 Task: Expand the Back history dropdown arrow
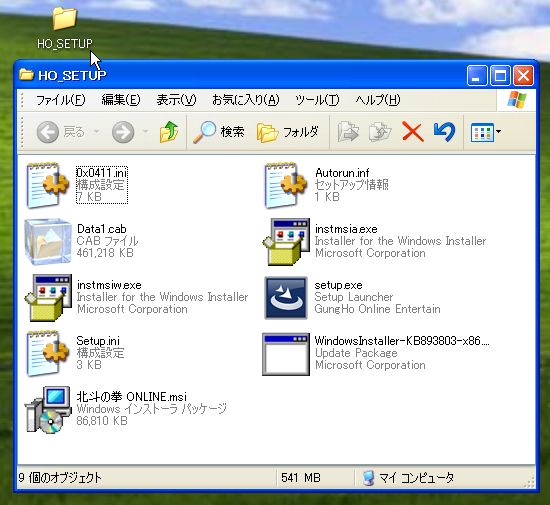click(x=96, y=132)
